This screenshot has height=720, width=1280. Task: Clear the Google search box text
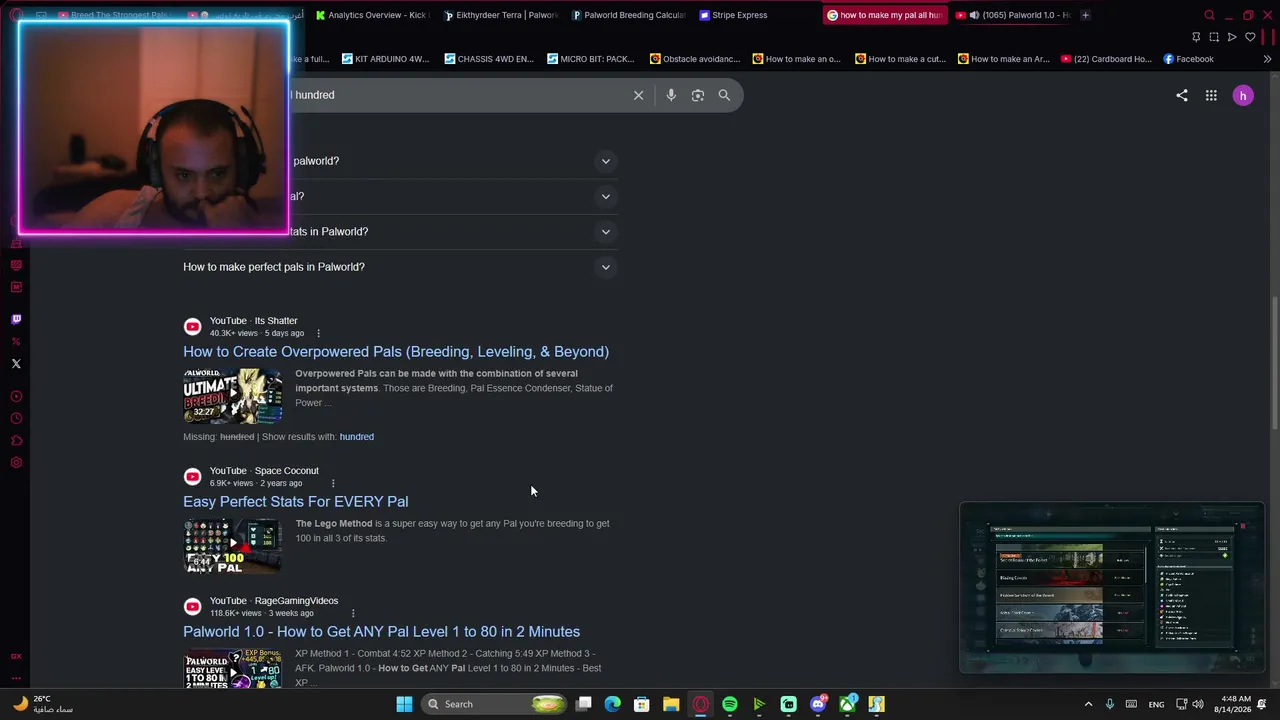(638, 95)
